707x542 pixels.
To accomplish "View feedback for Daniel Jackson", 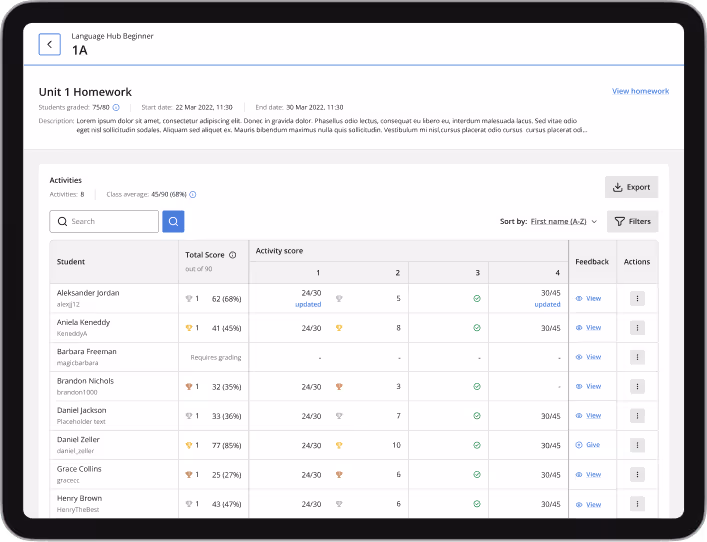I will pos(588,416).
